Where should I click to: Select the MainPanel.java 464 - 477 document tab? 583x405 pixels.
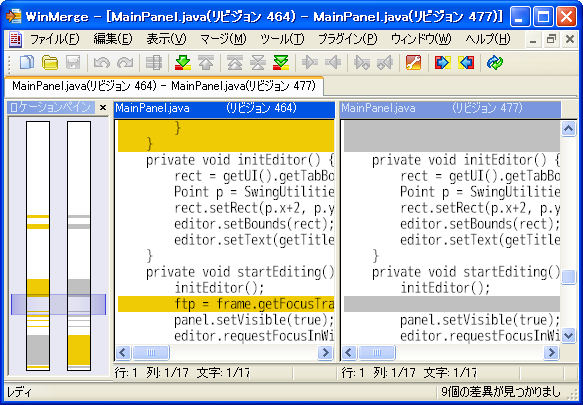pos(164,86)
